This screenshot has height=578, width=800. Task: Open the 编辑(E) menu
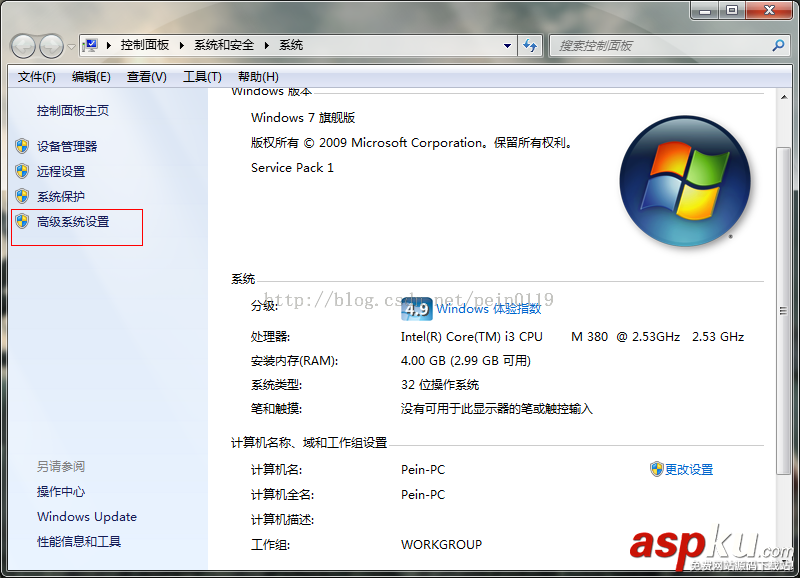click(91, 77)
